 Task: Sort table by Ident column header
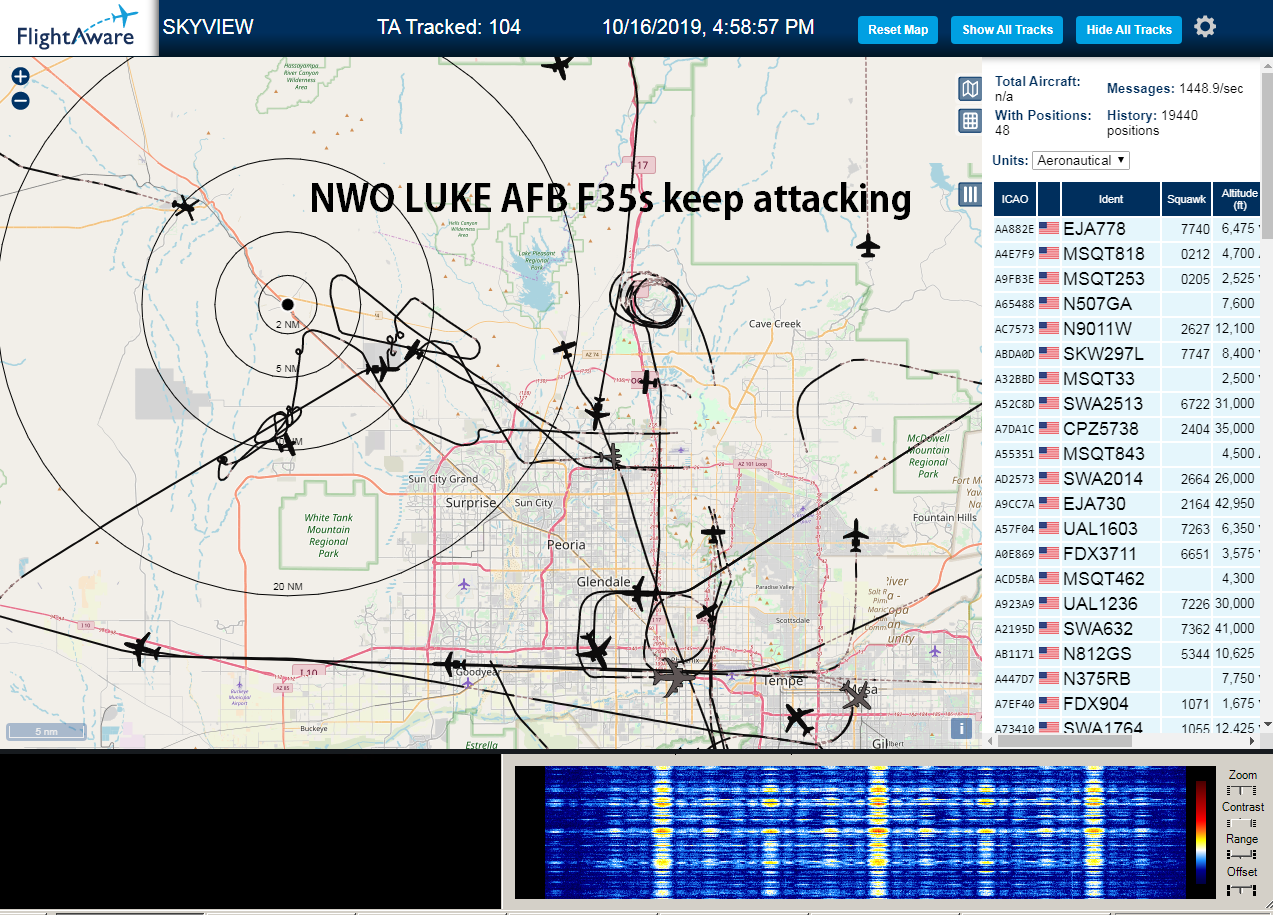tap(1110, 199)
